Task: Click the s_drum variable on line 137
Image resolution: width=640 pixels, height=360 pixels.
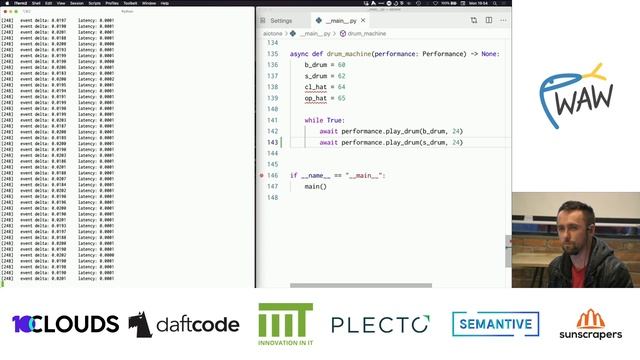Action: tap(316, 76)
